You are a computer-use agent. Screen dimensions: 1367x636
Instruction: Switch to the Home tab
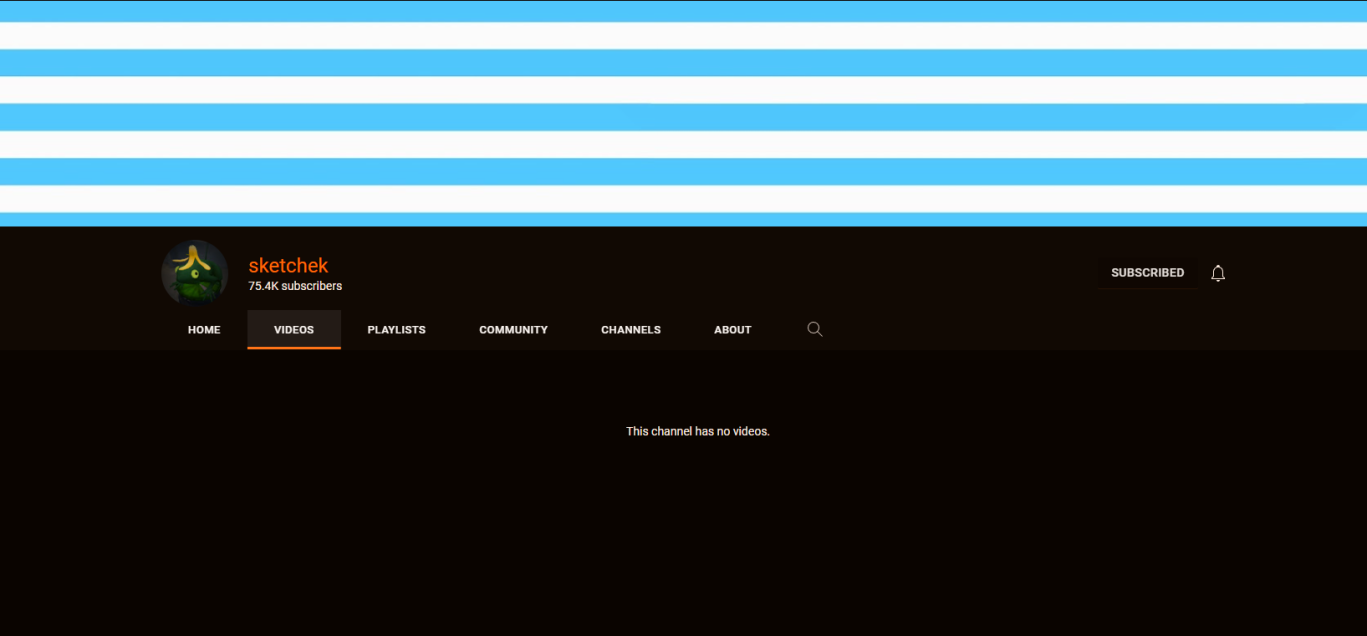204,330
